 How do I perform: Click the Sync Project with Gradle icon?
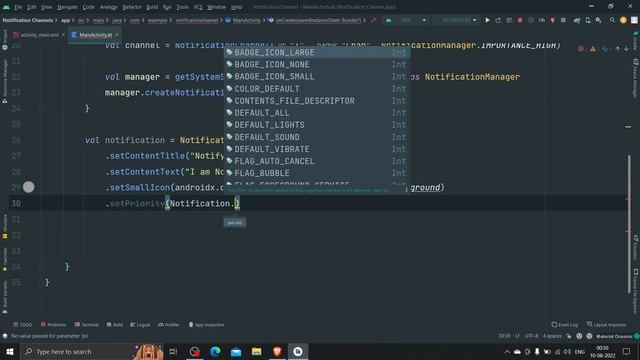(x=577, y=20)
